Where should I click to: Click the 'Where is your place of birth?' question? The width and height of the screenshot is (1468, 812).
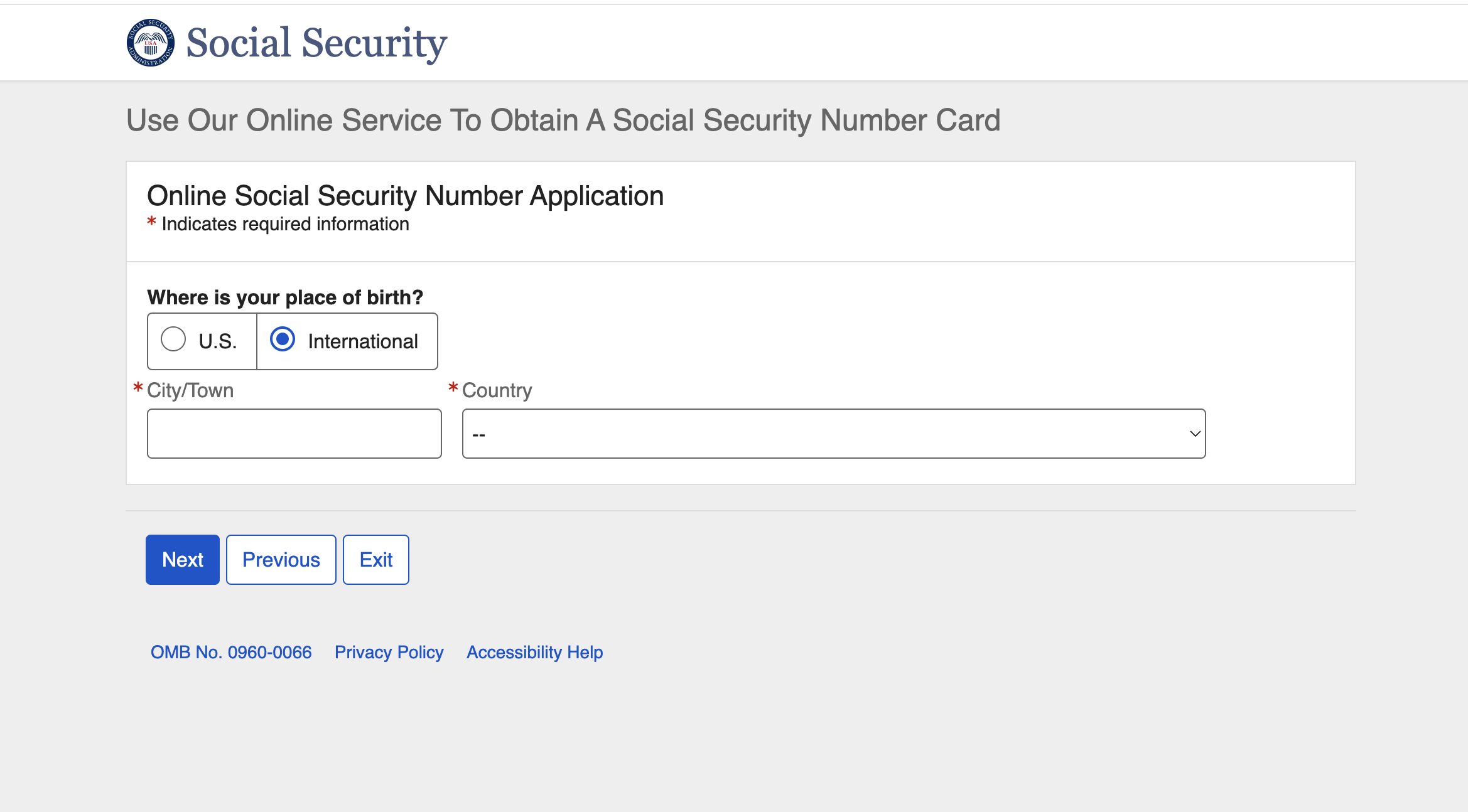(x=285, y=297)
